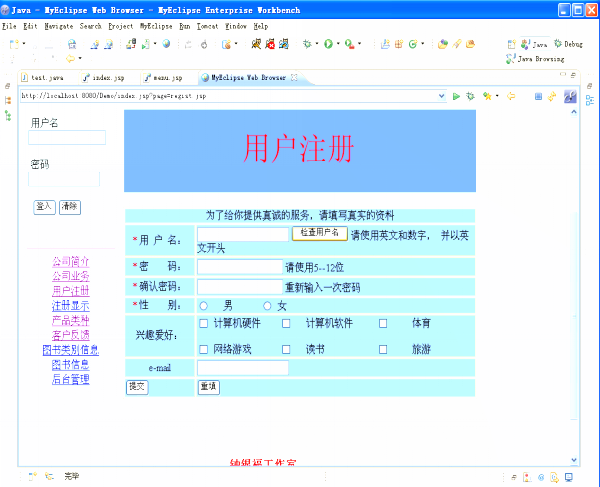
Task: Click the 登入 login button
Action: [44, 207]
